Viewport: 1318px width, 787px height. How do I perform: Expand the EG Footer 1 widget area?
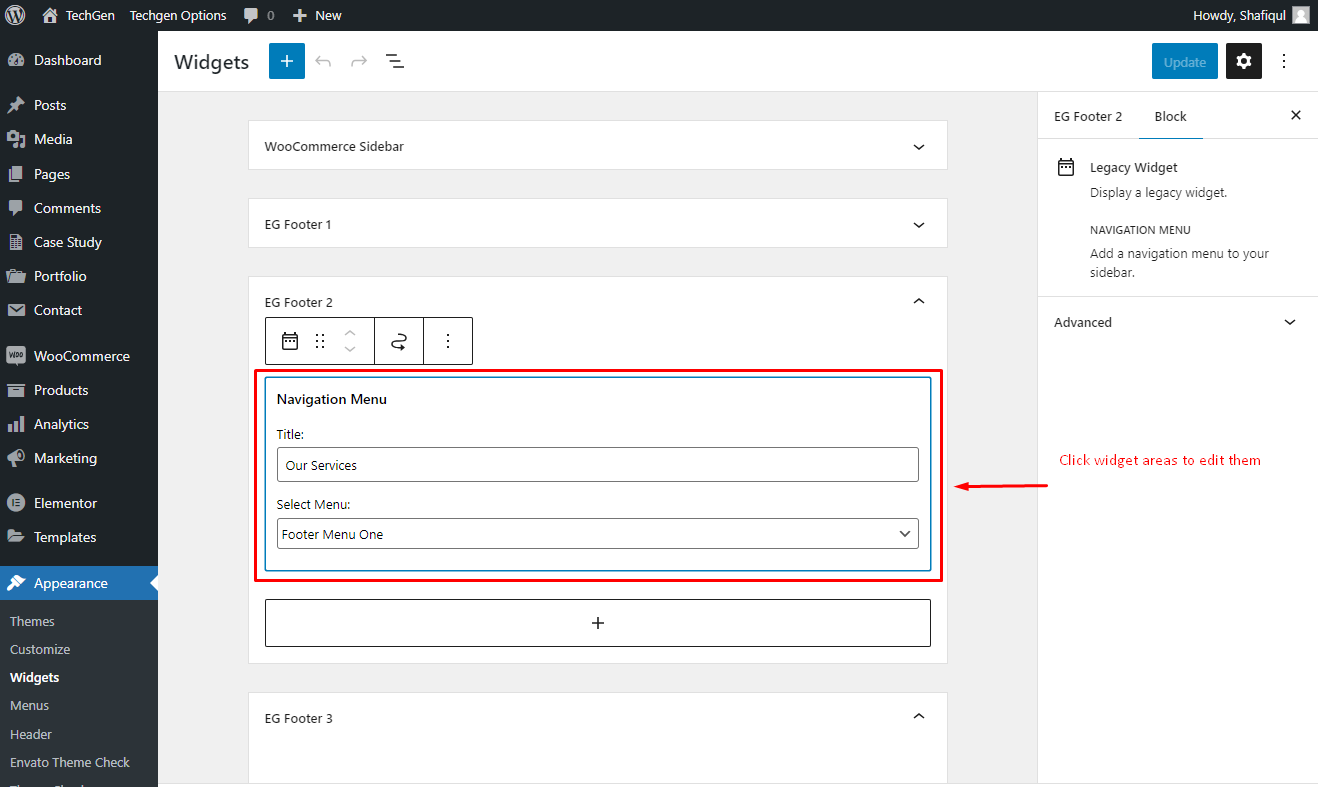point(598,224)
